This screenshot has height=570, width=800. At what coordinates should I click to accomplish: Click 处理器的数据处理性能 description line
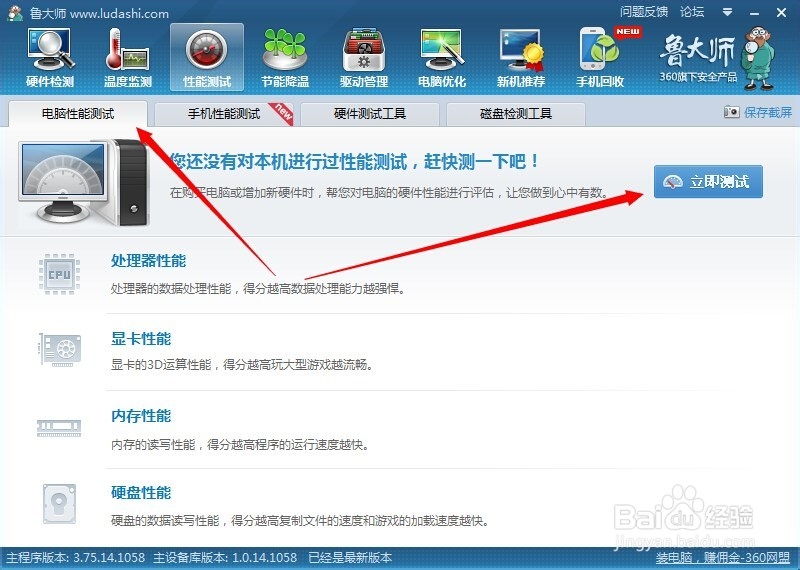tap(258, 289)
